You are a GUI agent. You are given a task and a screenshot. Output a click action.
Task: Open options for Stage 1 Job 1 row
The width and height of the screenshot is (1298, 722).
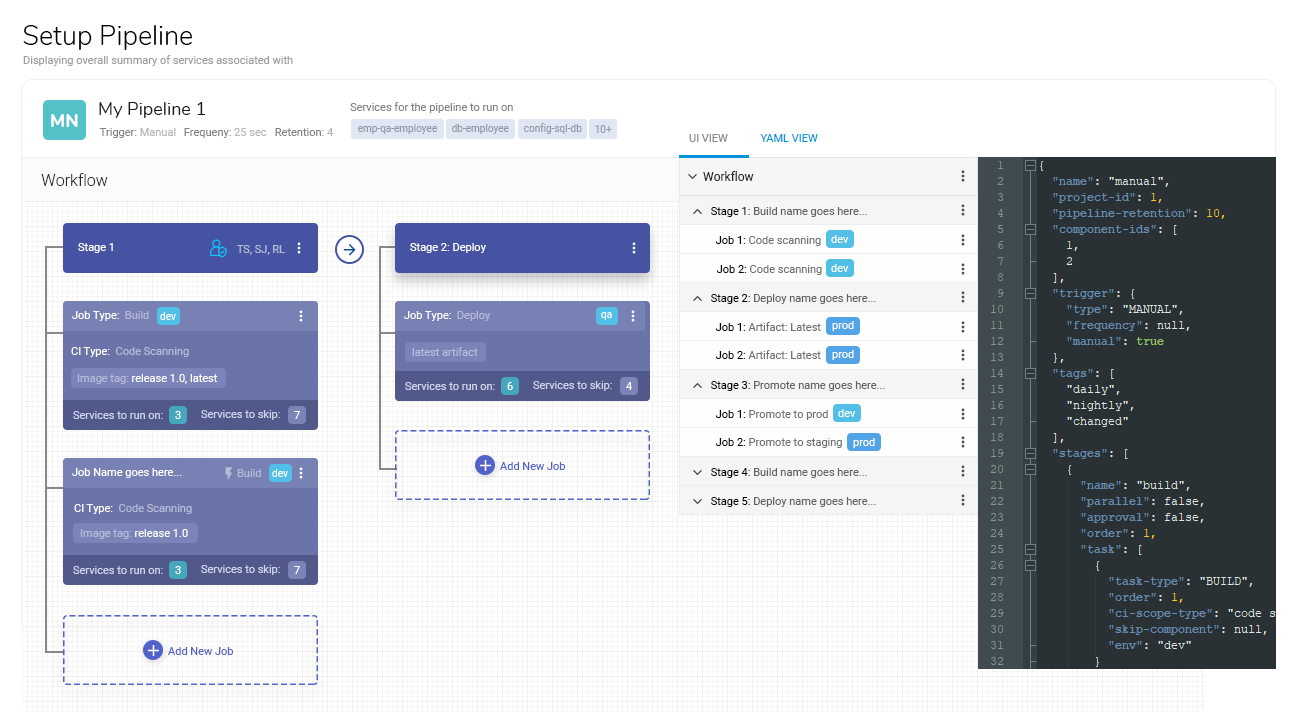[963, 240]
